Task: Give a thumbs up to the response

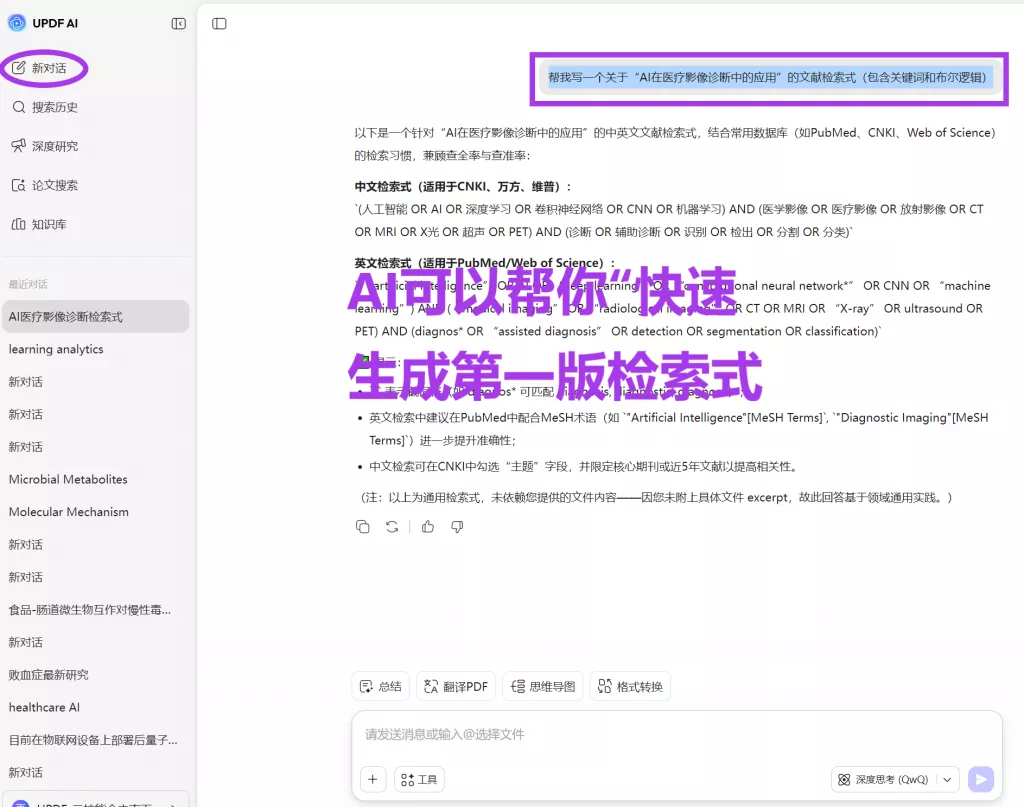Action: [427, 526]
